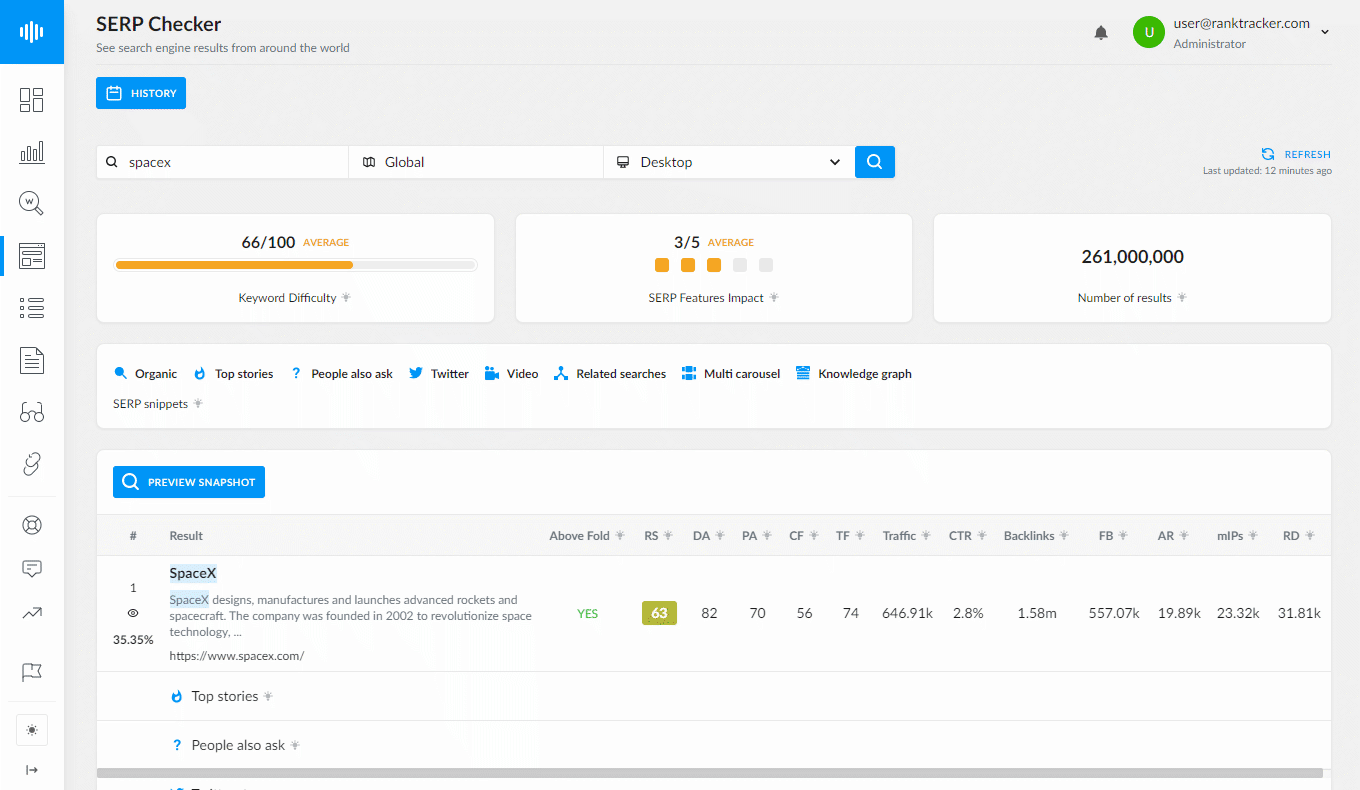
Task: Toggle light/dark theme with the sun icon
Action: pos(32,730)
